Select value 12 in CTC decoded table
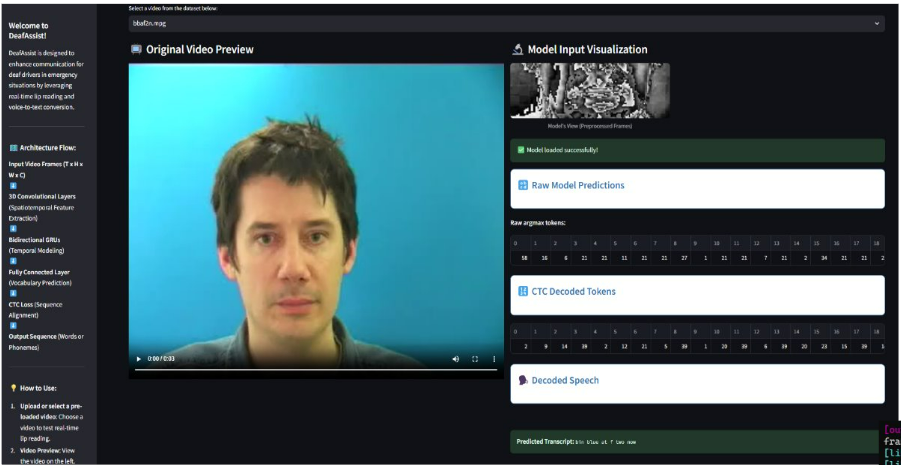Screen dimensions: 901x465 [624, 347]
